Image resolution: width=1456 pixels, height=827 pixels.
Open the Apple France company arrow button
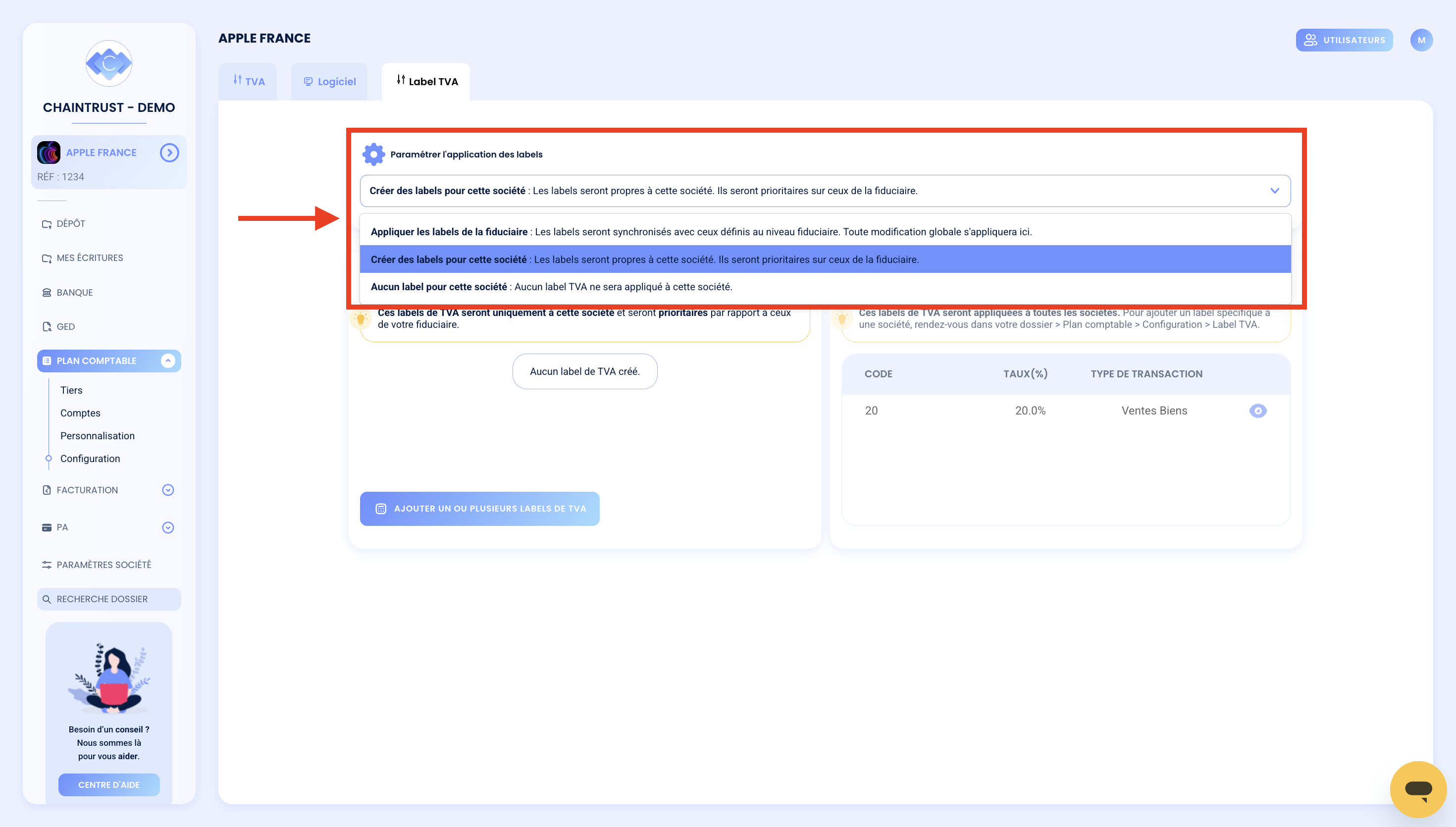pyautogui.click(x=169, y=152)
